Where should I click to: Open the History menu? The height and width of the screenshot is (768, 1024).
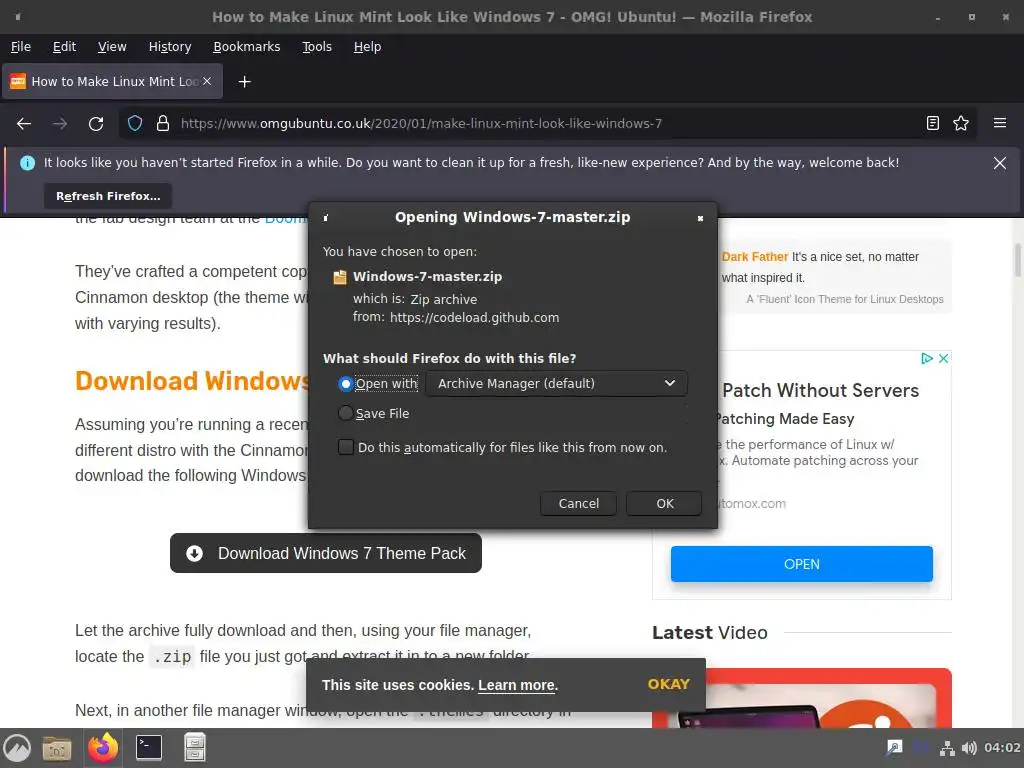click(x=170, y=47)
